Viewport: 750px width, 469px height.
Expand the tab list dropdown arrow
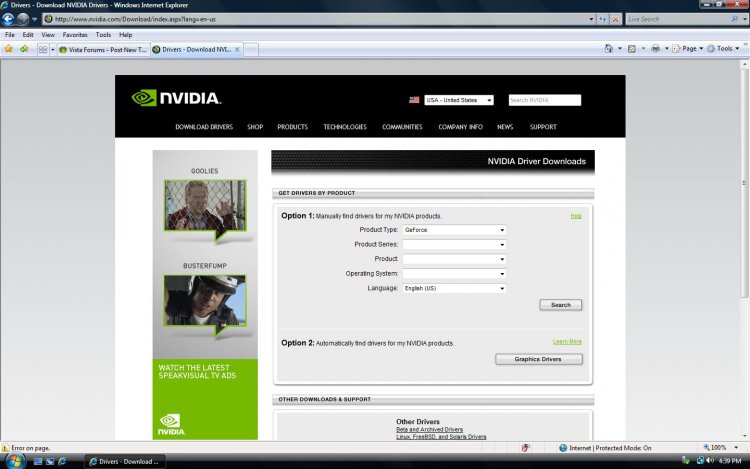coord(53,49)
